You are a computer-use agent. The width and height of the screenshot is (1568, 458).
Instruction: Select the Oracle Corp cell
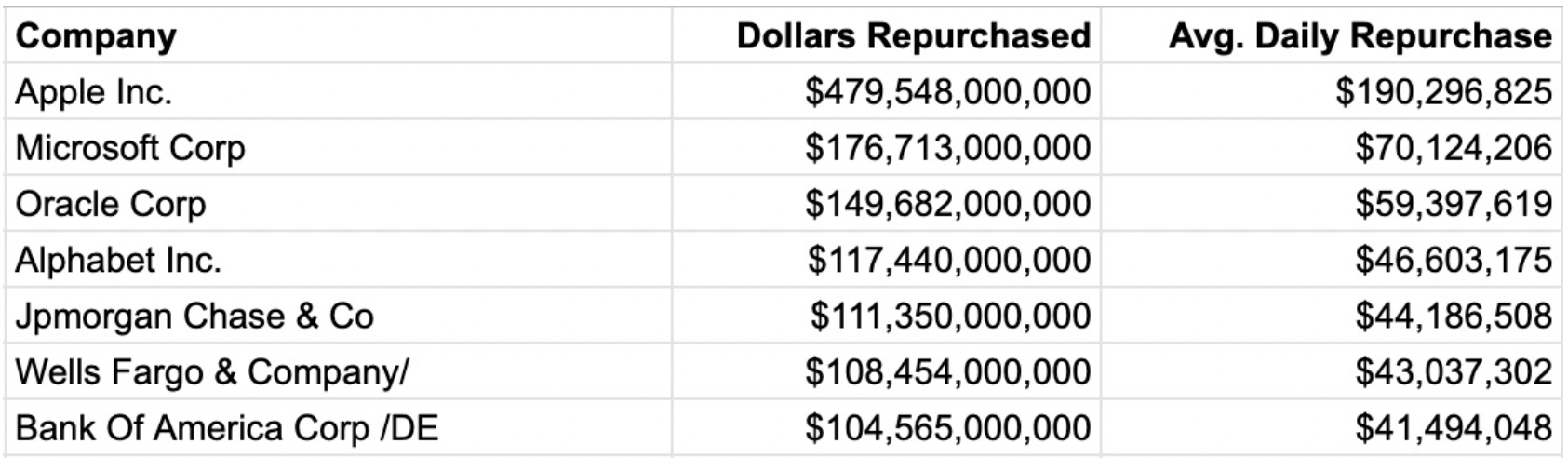tap(111, 204)
